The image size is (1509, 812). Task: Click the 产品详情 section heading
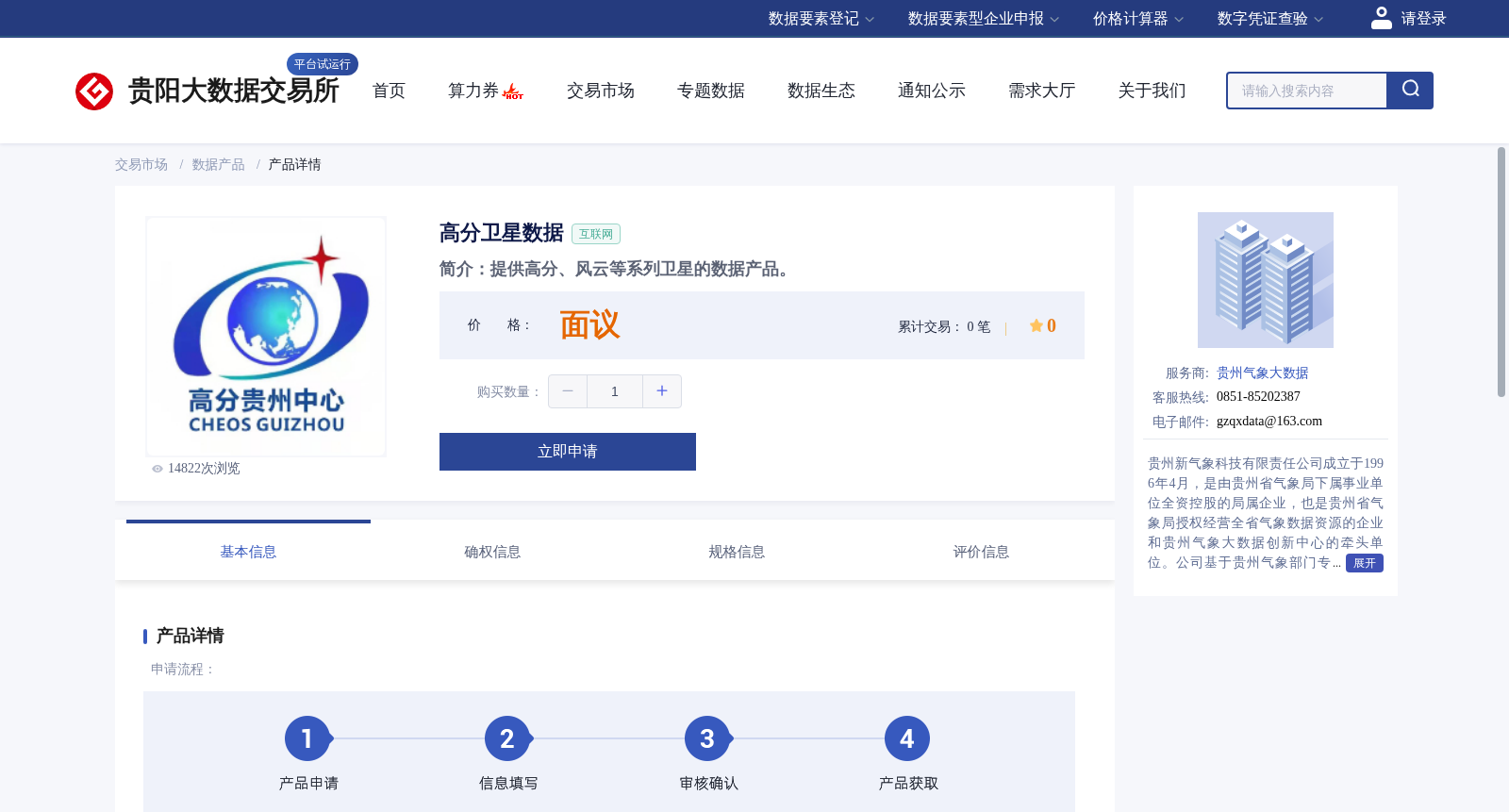click(x=190, y=636)
